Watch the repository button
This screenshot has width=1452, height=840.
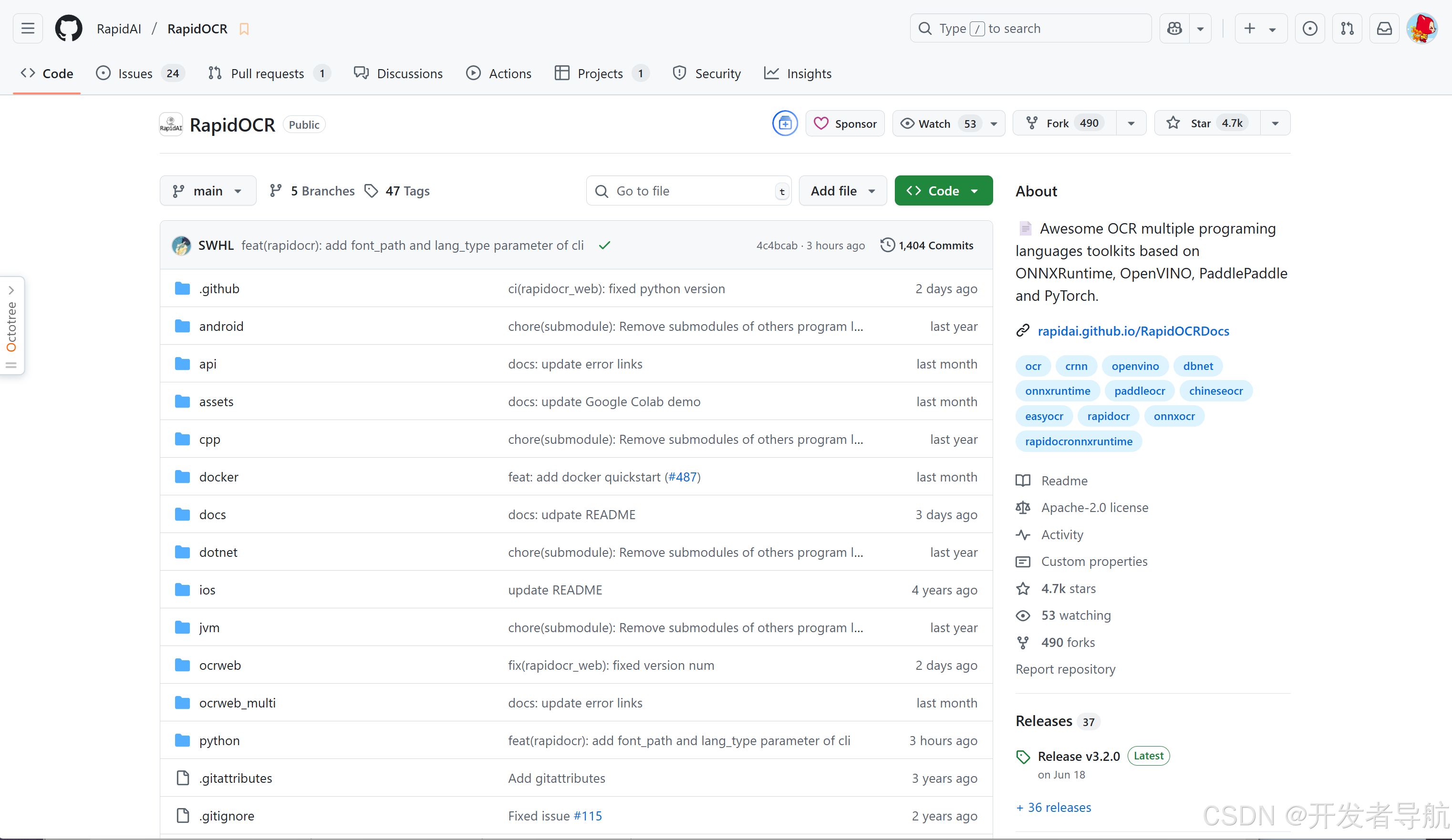pyautogui.click(x=948, y=123)
